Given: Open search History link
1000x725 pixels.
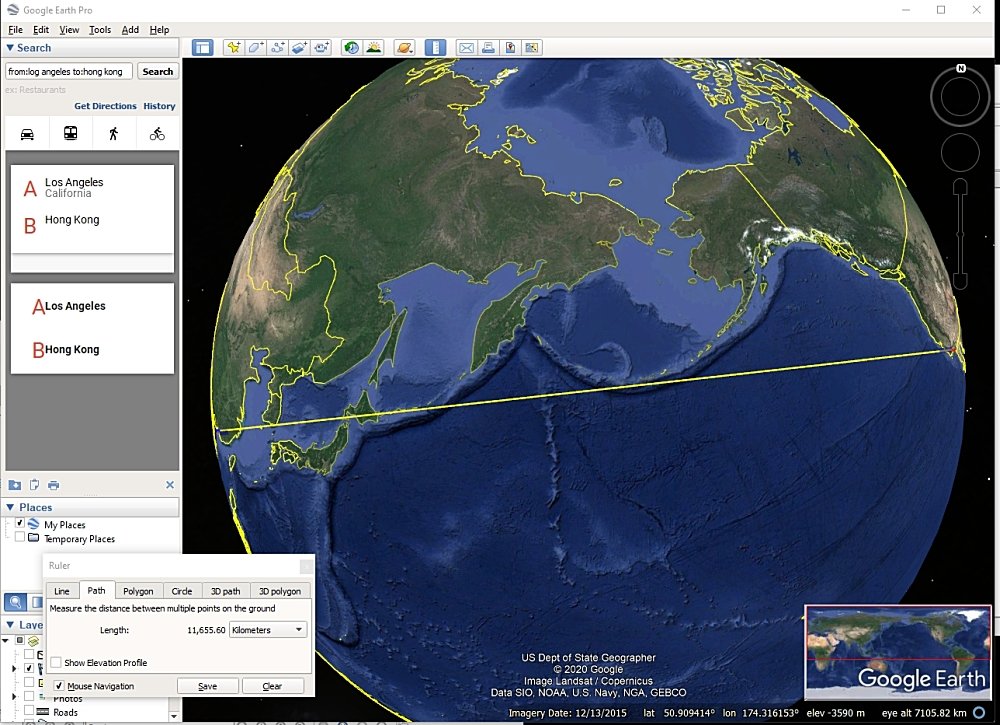Looking at the screenshot, I should tap(159, 106).
